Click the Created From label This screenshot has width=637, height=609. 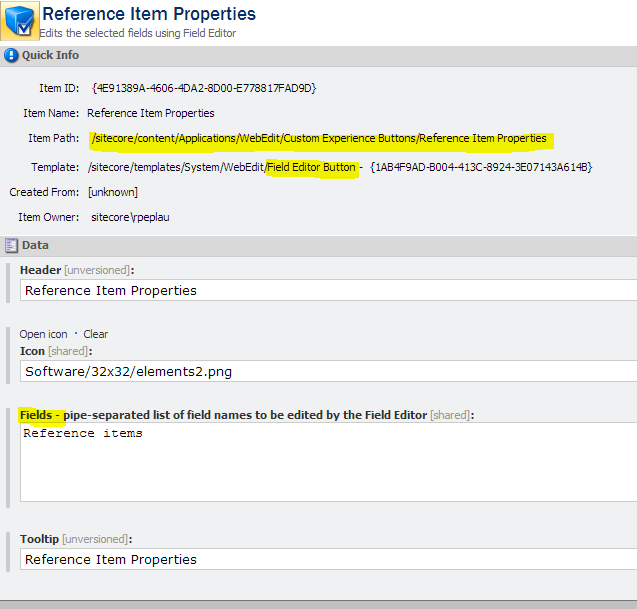coord(44,192)
